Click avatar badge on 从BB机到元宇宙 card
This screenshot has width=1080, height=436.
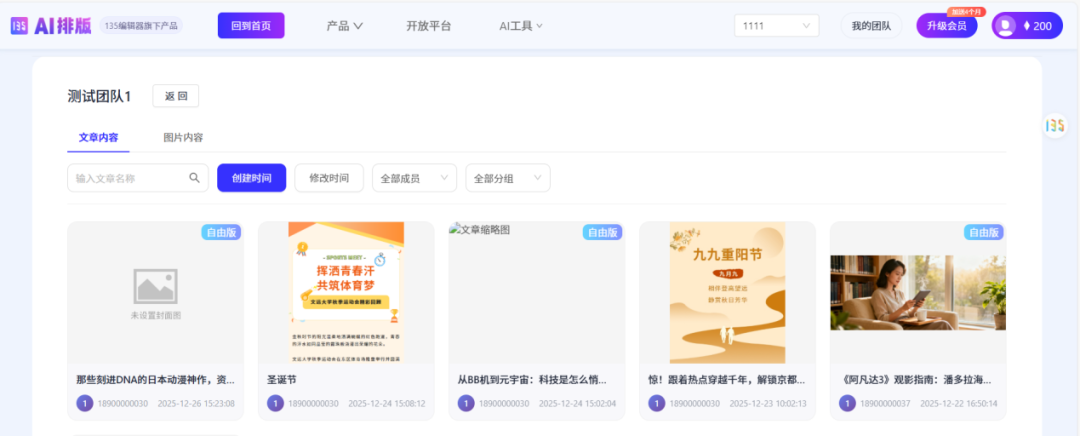[x=466, y=404]
